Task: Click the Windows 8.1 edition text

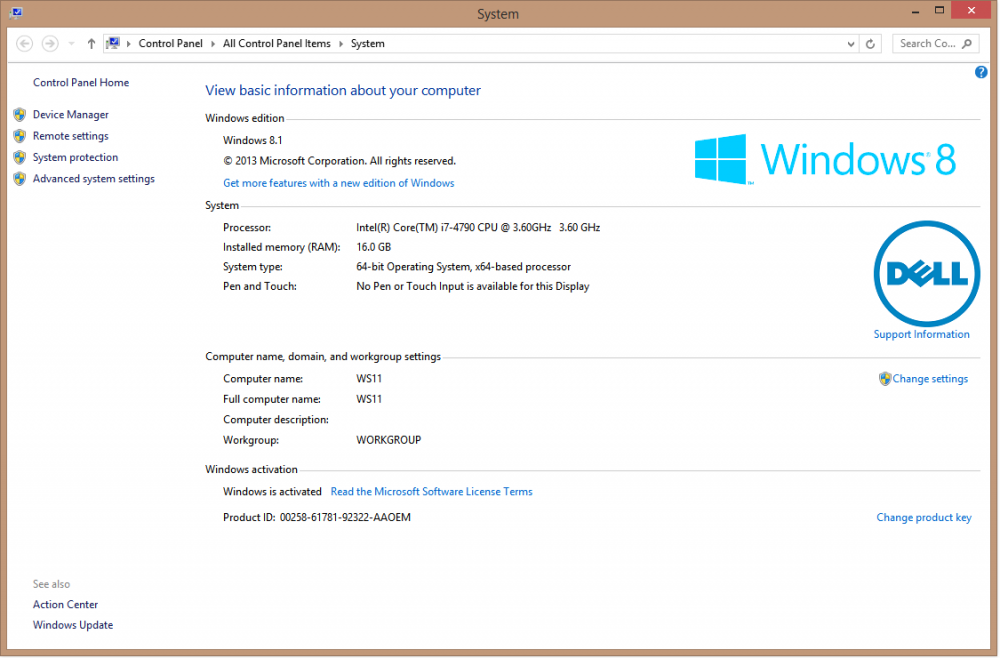Action: tap(253, 140)
